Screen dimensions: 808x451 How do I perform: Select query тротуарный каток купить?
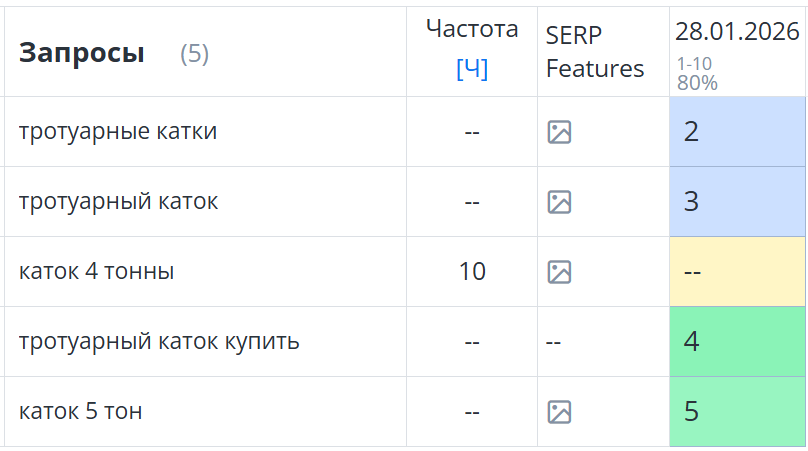coord(159,342)
